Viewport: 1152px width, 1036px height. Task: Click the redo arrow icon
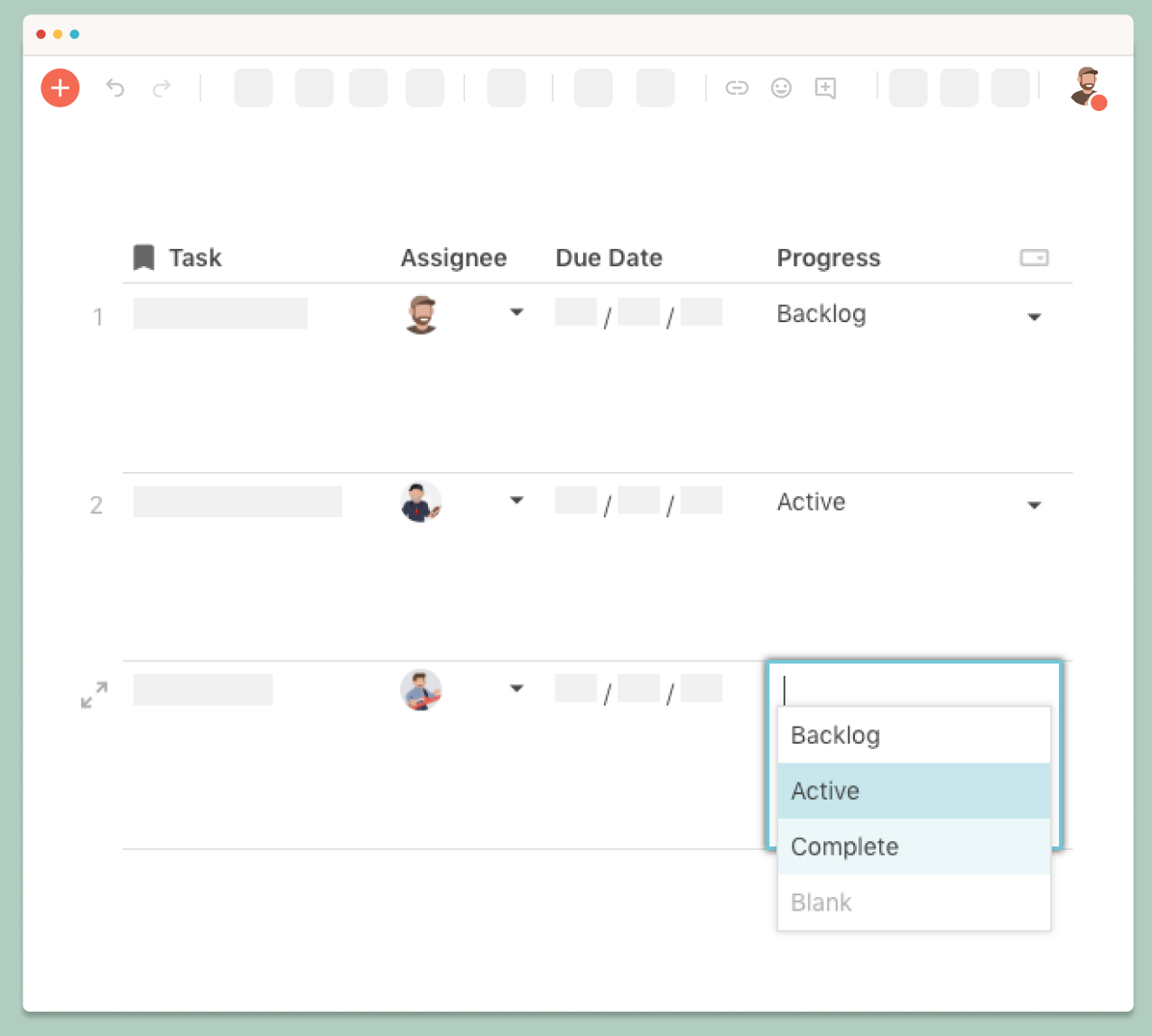coord(162,88)
